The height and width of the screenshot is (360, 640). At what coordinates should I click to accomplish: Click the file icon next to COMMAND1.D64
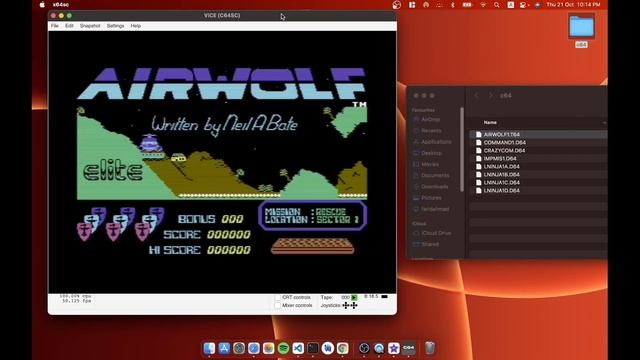478,142
